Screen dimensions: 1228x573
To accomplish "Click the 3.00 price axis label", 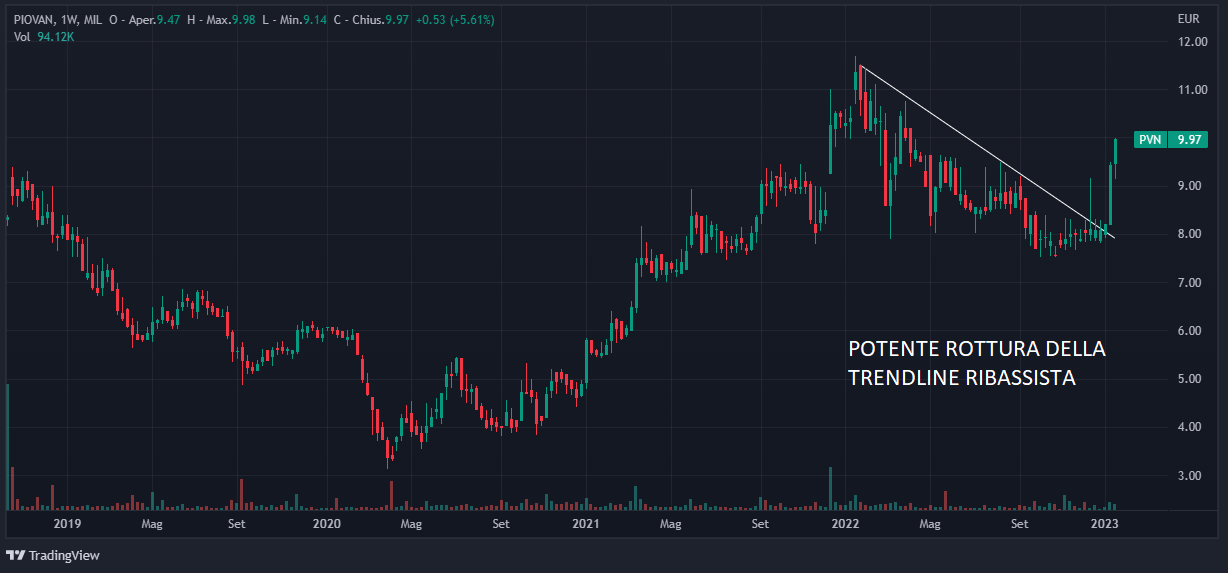I will coord(1191,476).
